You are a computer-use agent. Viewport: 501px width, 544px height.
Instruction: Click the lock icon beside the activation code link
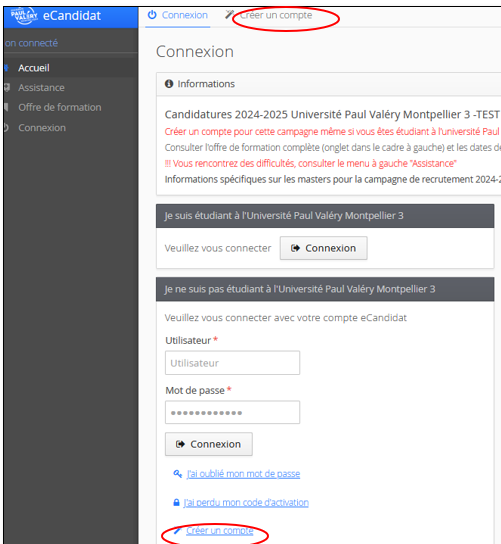click(x=176, y=502)
